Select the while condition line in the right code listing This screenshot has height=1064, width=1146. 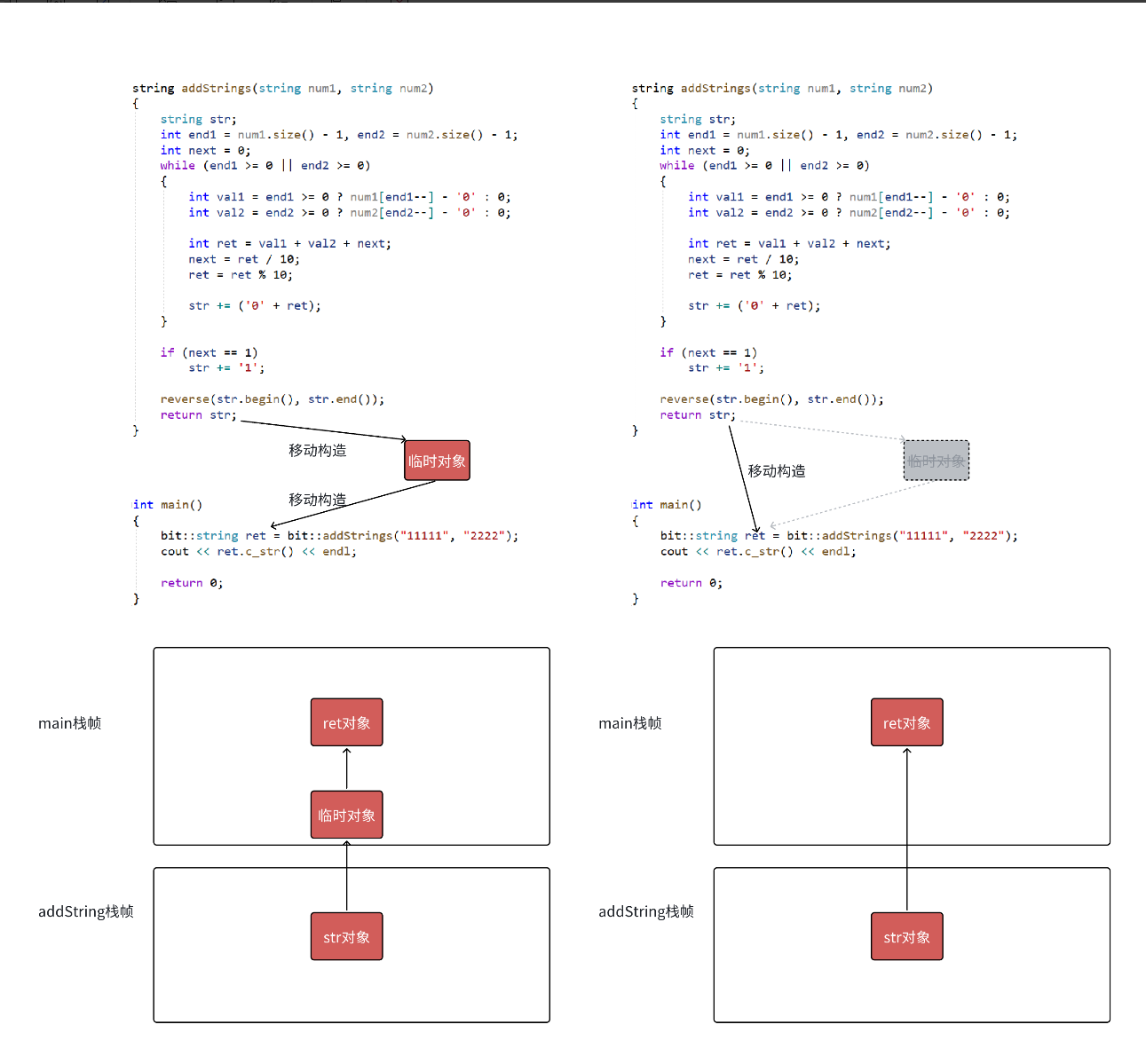point(764,165)
